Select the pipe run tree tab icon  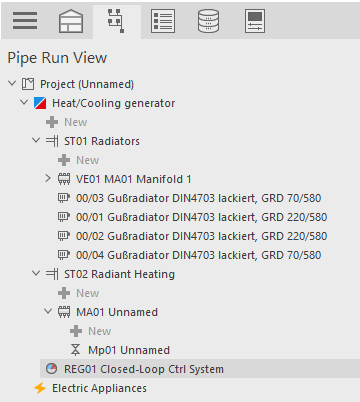click(x=116, y=21)
